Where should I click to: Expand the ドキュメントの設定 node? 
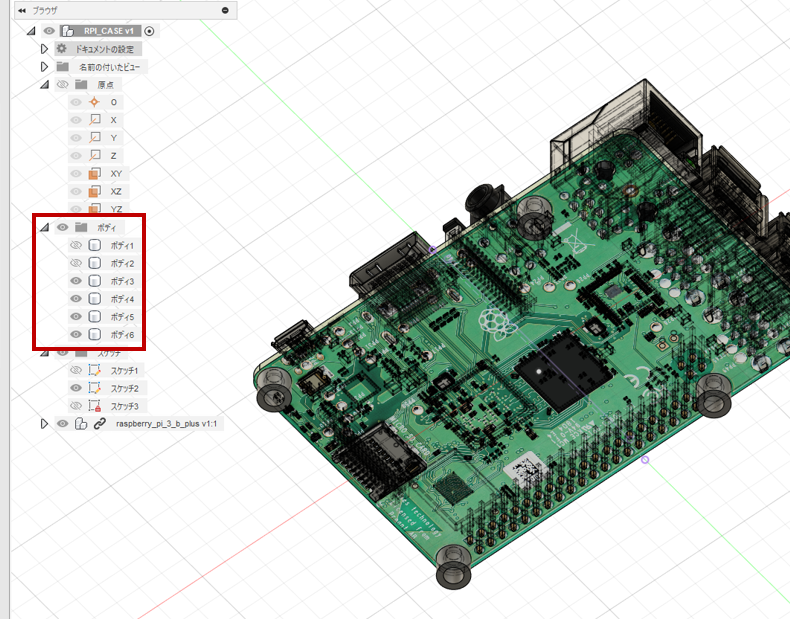44,49
